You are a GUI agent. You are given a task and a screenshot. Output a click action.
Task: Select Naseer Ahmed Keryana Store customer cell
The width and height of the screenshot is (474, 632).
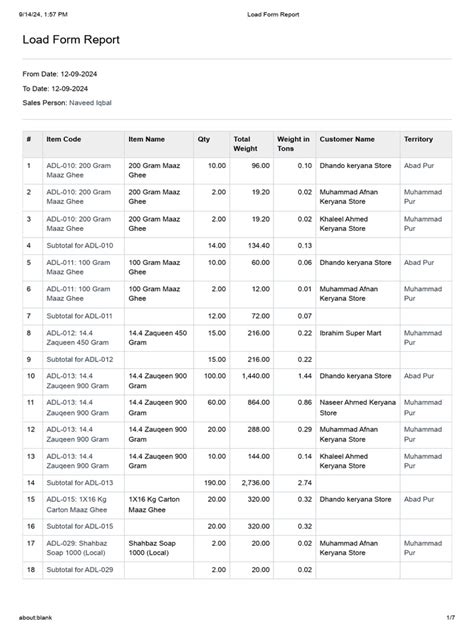pyautogui.click(x=358, y=407)
